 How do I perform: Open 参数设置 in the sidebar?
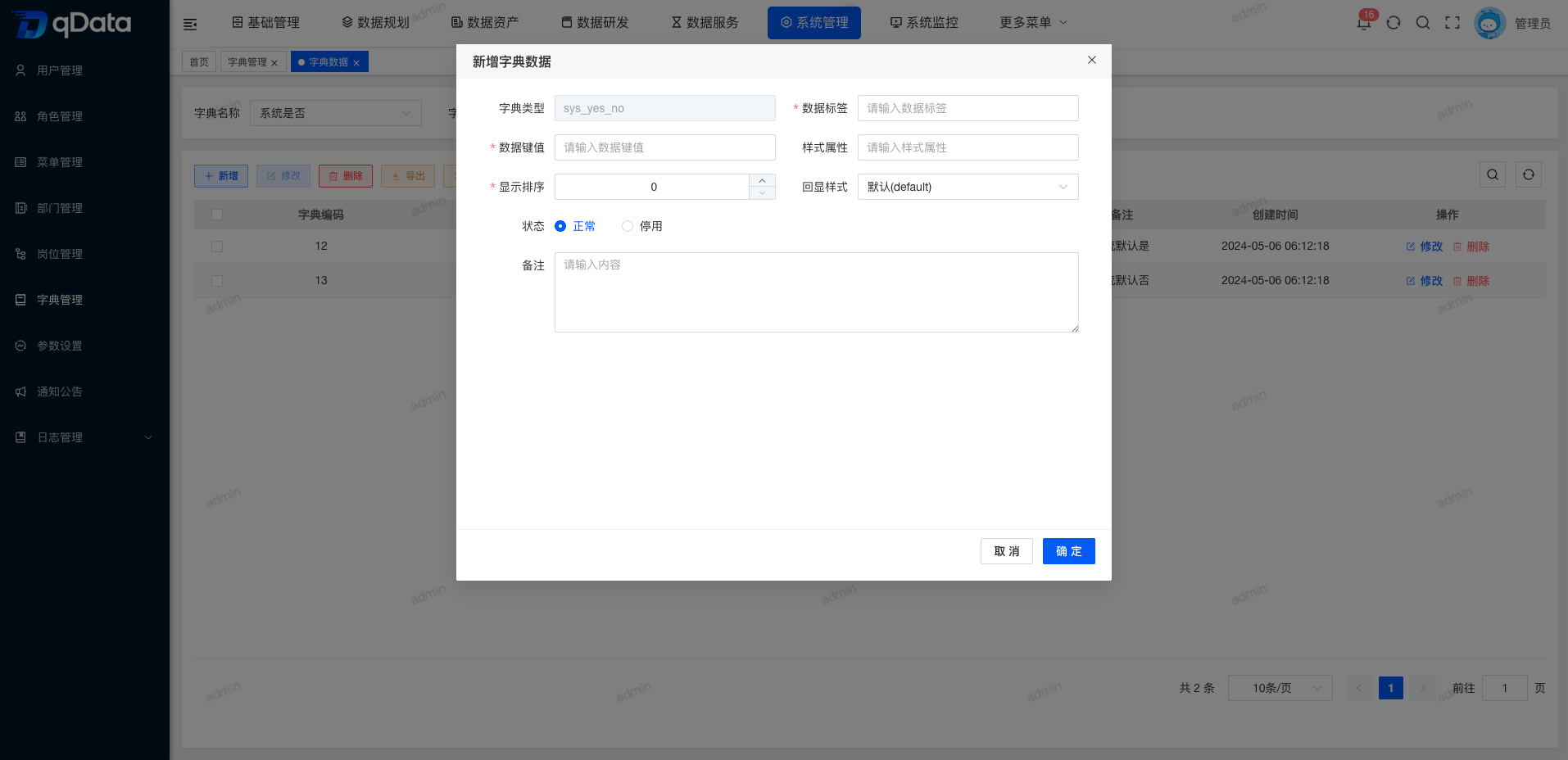pos(84,346)
